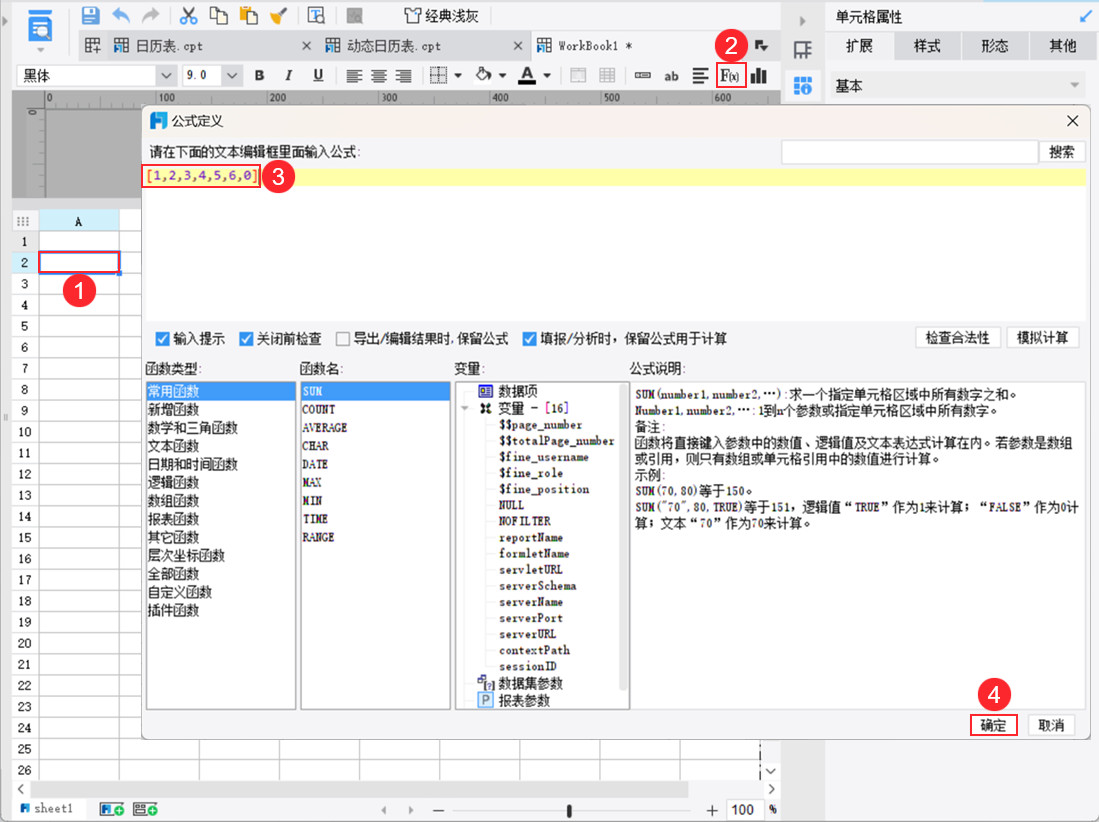
Task: Click the format painter brush icon
Action: [x=279, y=15]
